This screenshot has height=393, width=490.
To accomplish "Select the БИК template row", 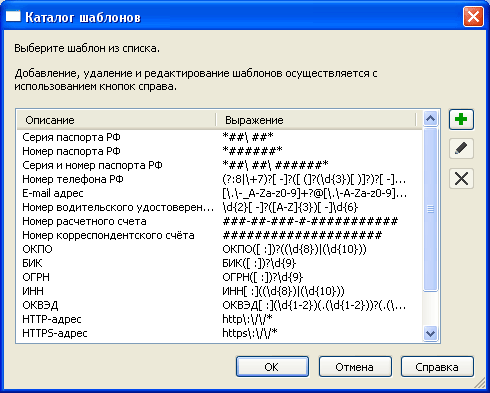I will 220,263.
